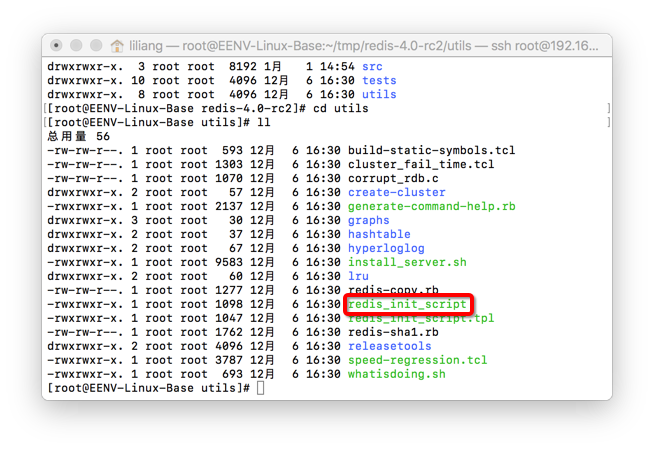Click redis_init_script.tpl file name
The height and width of the screenshot is (450, 654).
[x=421, y=319]
